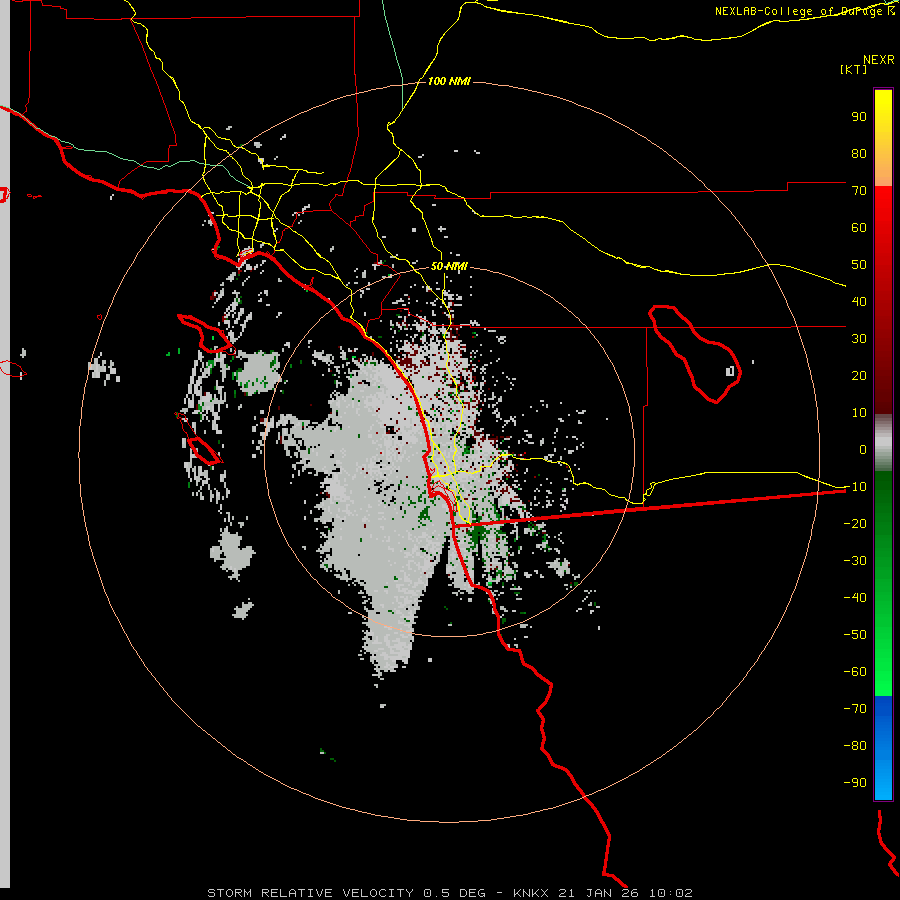Select the -90 value on the velocity scale

coord(855,783)
